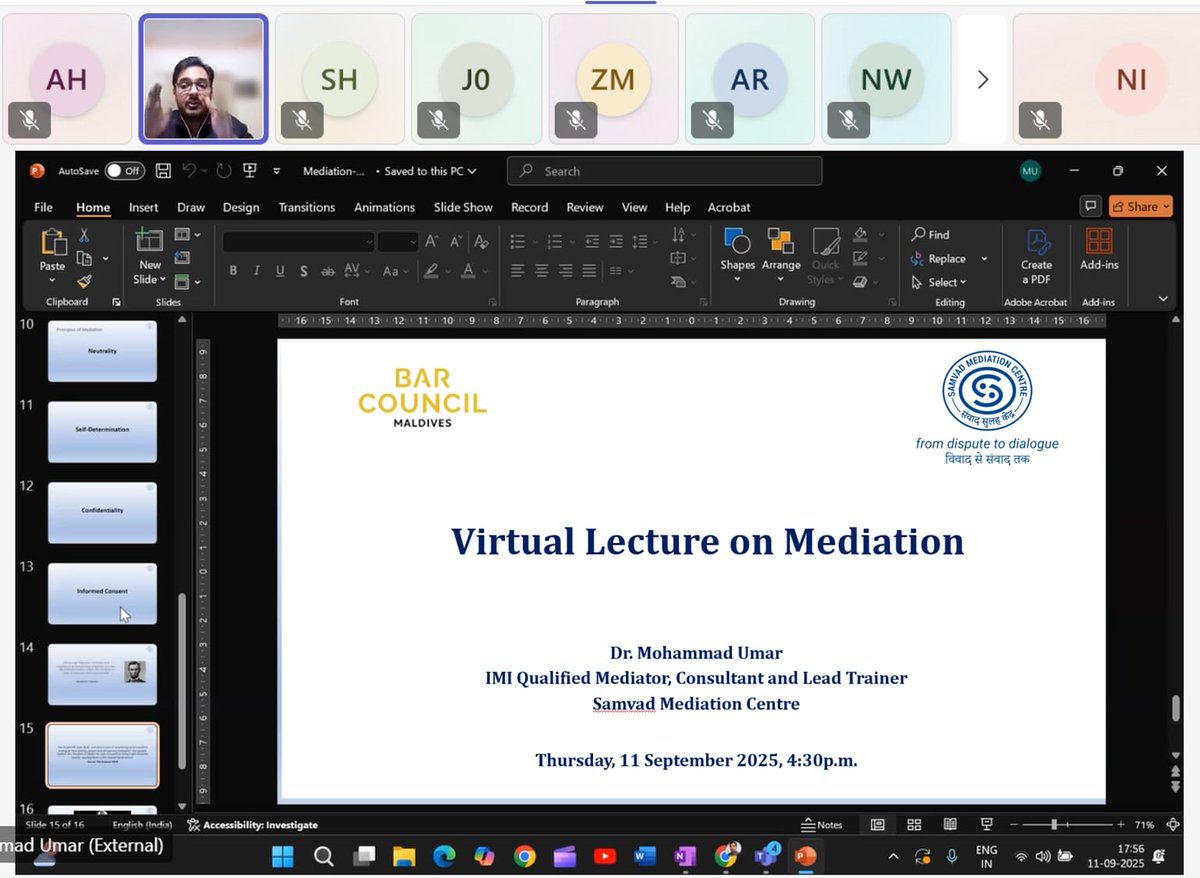Apply justify paragraph alignment
The height and width of the screenshot is (878, 1200).
pos(590,270)
